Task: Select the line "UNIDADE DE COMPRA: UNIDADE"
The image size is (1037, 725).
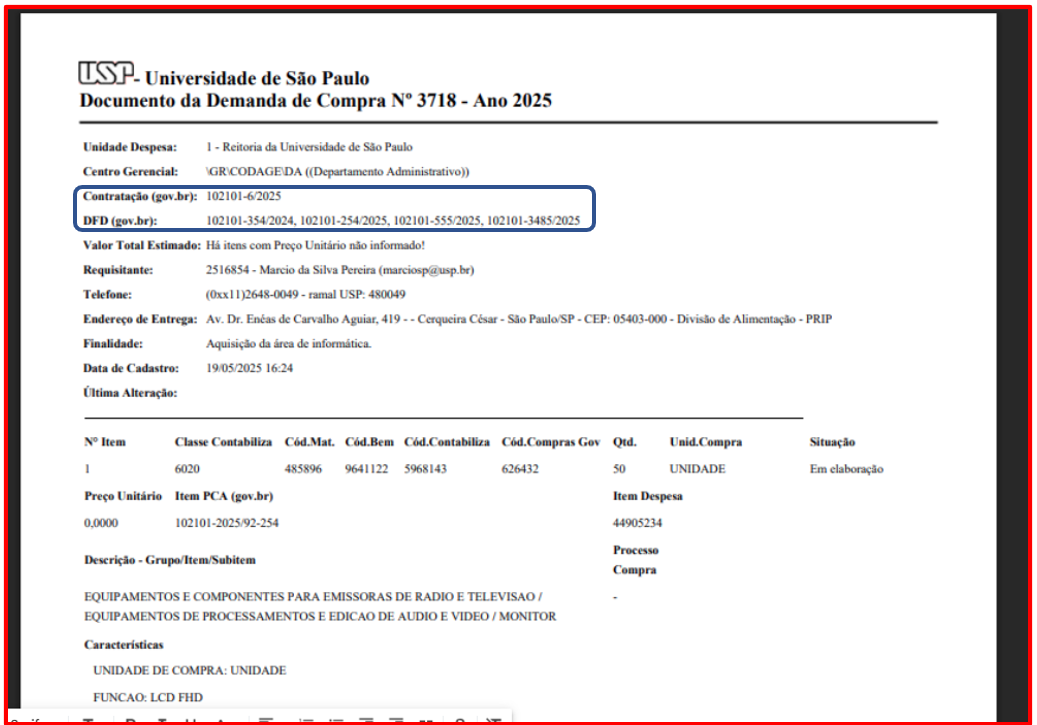Action: point(190,671)
